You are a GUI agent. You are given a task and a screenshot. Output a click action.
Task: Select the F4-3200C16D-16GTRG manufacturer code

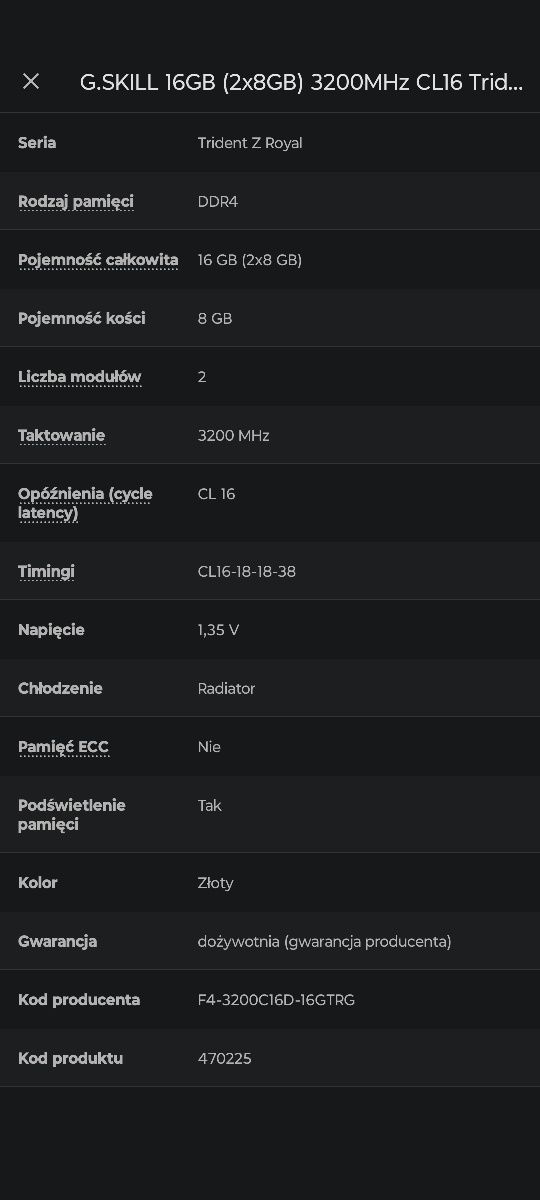coord(277,1000)
